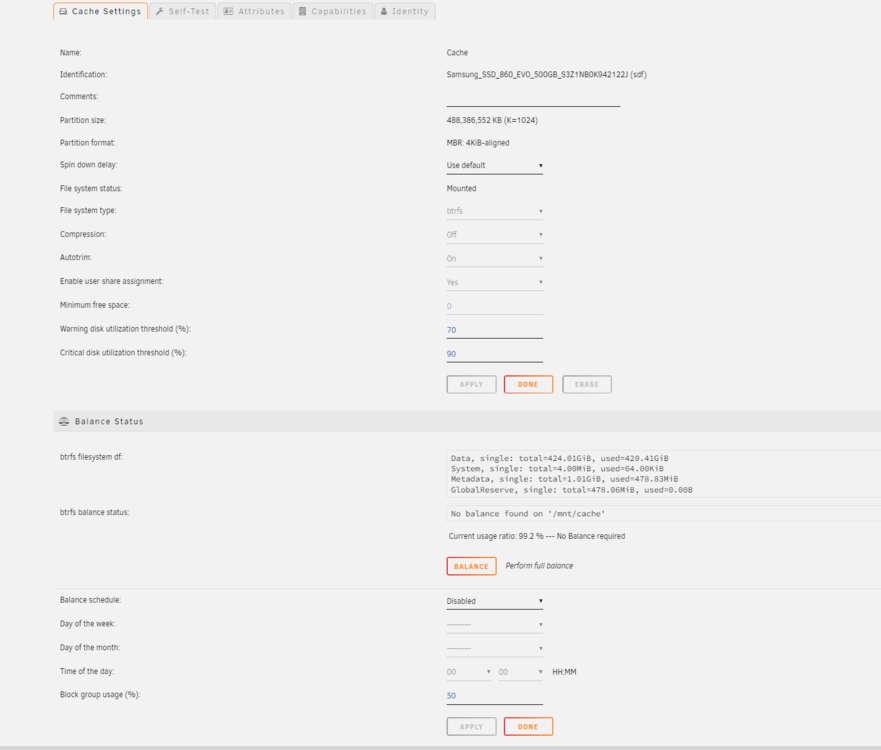Image resolution: width=881 pixels, height=750 pixels.
Task: Click the 'Current usage ratio: 99.2 %' text
Action: pos(496,537)
